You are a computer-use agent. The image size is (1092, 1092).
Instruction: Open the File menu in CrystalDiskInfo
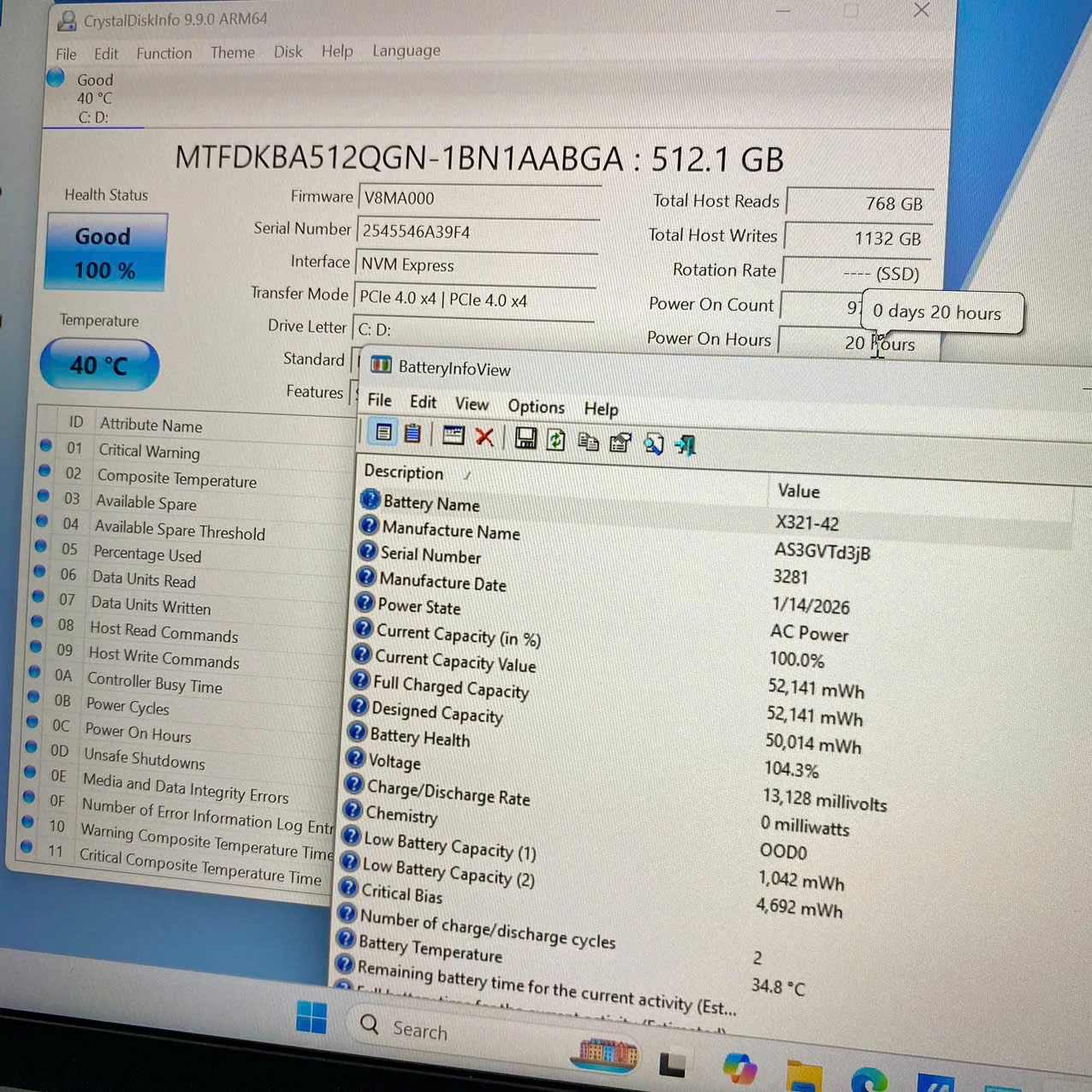click(66, 54)
